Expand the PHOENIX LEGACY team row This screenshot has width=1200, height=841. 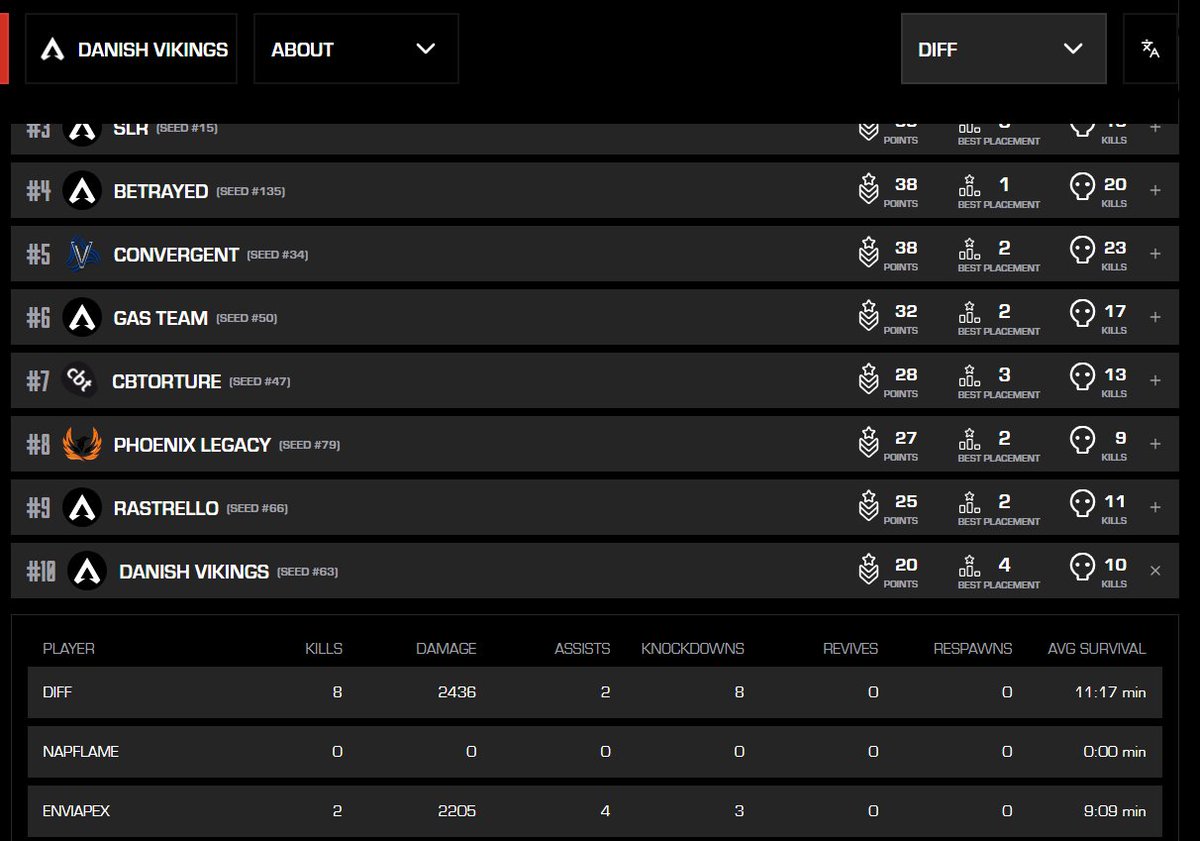click(x=1155, y=444)
